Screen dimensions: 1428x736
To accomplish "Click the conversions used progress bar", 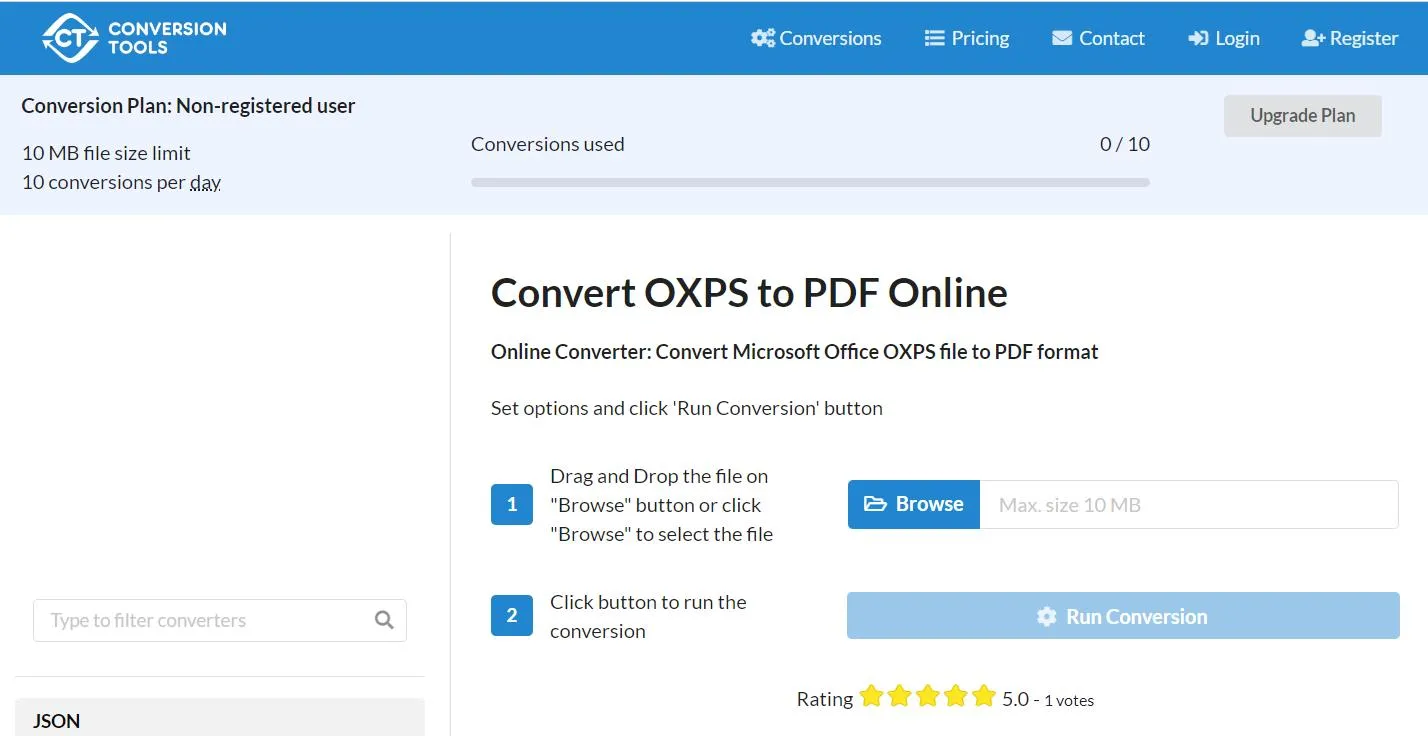I will pos(810,182).
